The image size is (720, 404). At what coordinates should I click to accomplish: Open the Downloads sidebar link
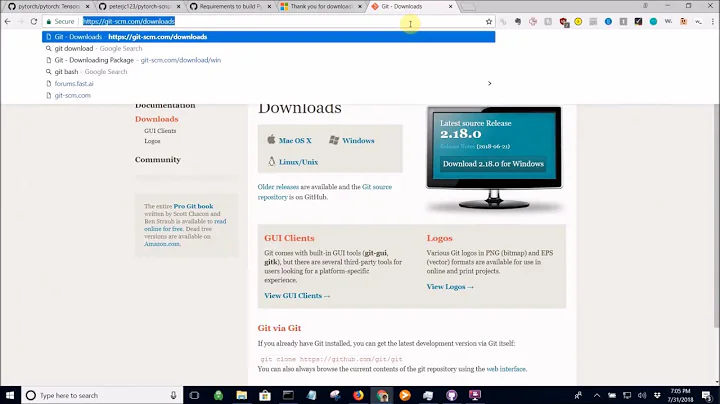[x=157, y=119]
